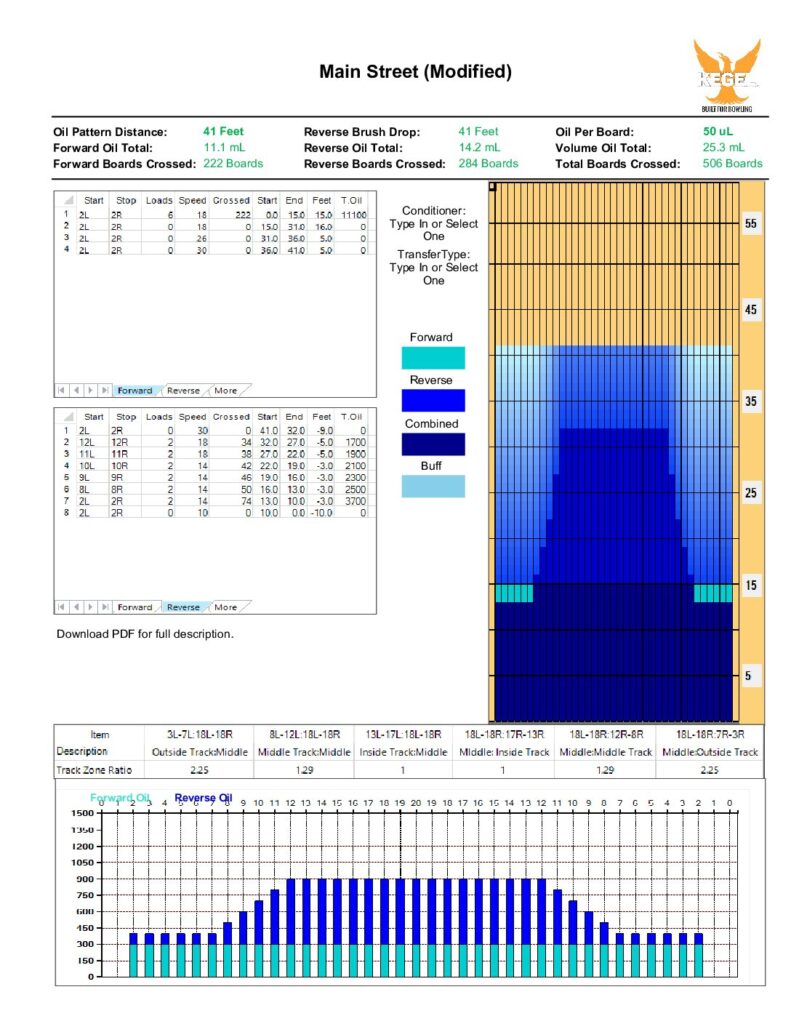
Task: Click previous-sheet arrow in lower table navigator
Action: (x=76, y=607)
